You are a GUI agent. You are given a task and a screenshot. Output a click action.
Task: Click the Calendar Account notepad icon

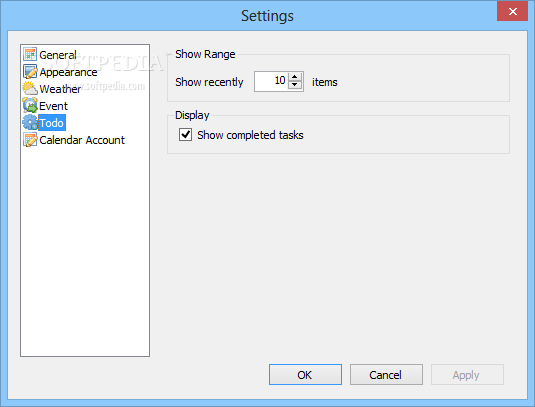tap(30, 140)
